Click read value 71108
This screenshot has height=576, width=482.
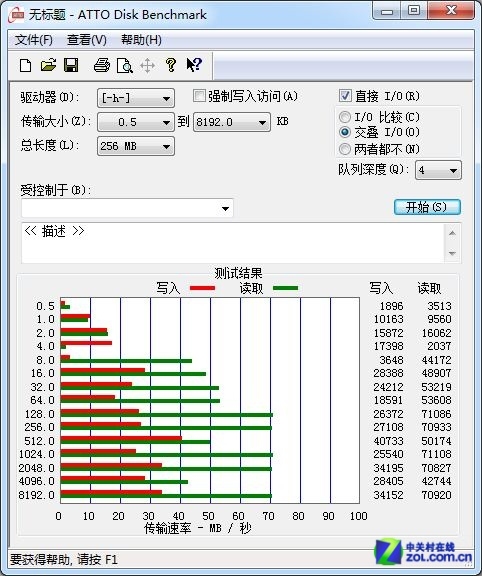click(x=436, y=454)
